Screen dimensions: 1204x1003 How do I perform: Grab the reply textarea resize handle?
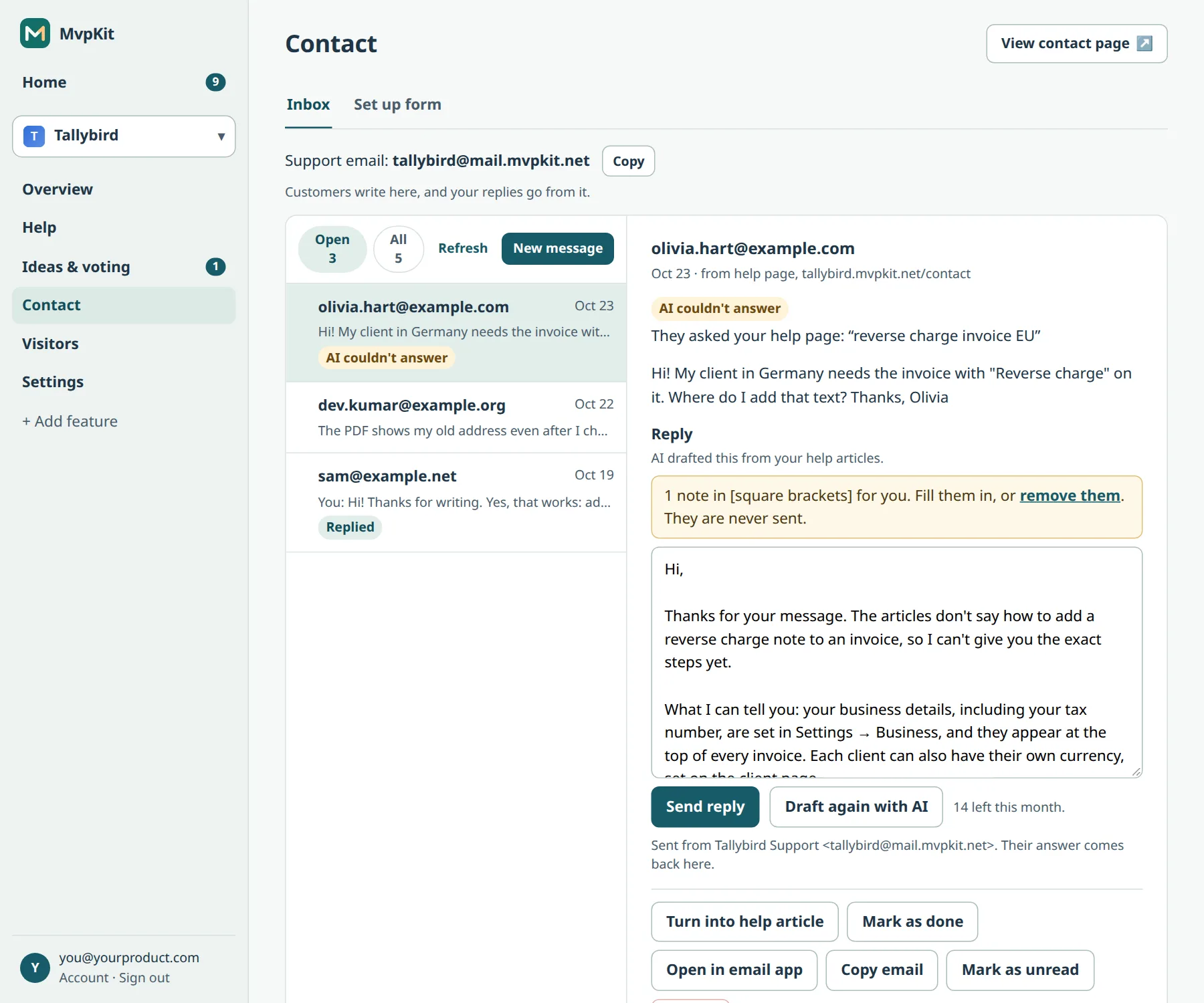pyautogui.click(x=1136, y=772)
